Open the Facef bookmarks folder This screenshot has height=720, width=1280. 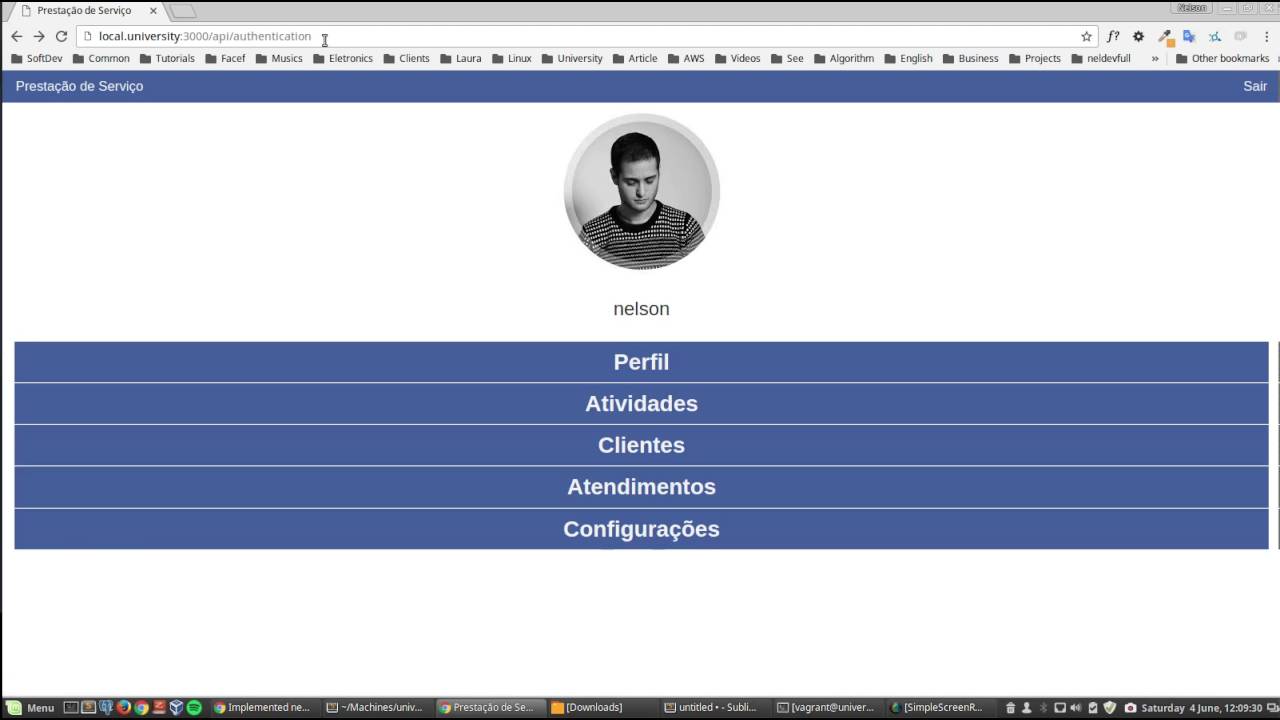[225, 58]
